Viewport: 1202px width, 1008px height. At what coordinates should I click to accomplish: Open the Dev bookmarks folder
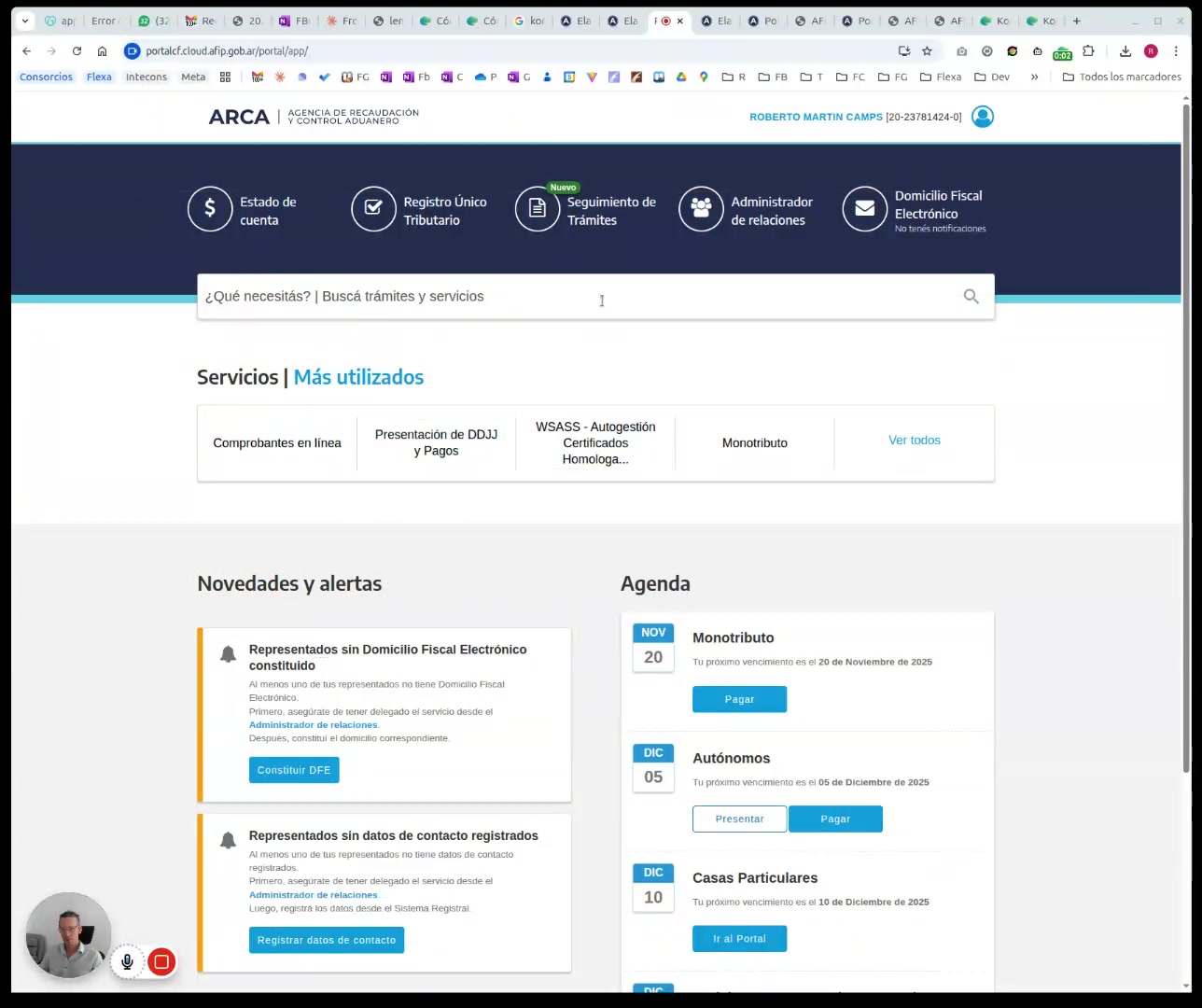[992, 77]
